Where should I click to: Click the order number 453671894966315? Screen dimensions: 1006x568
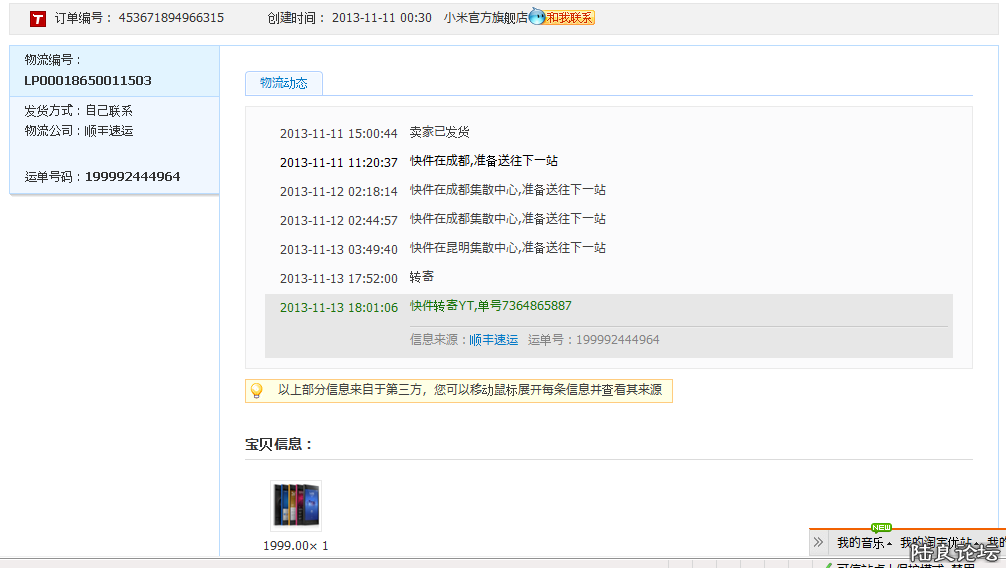(171, 18)
